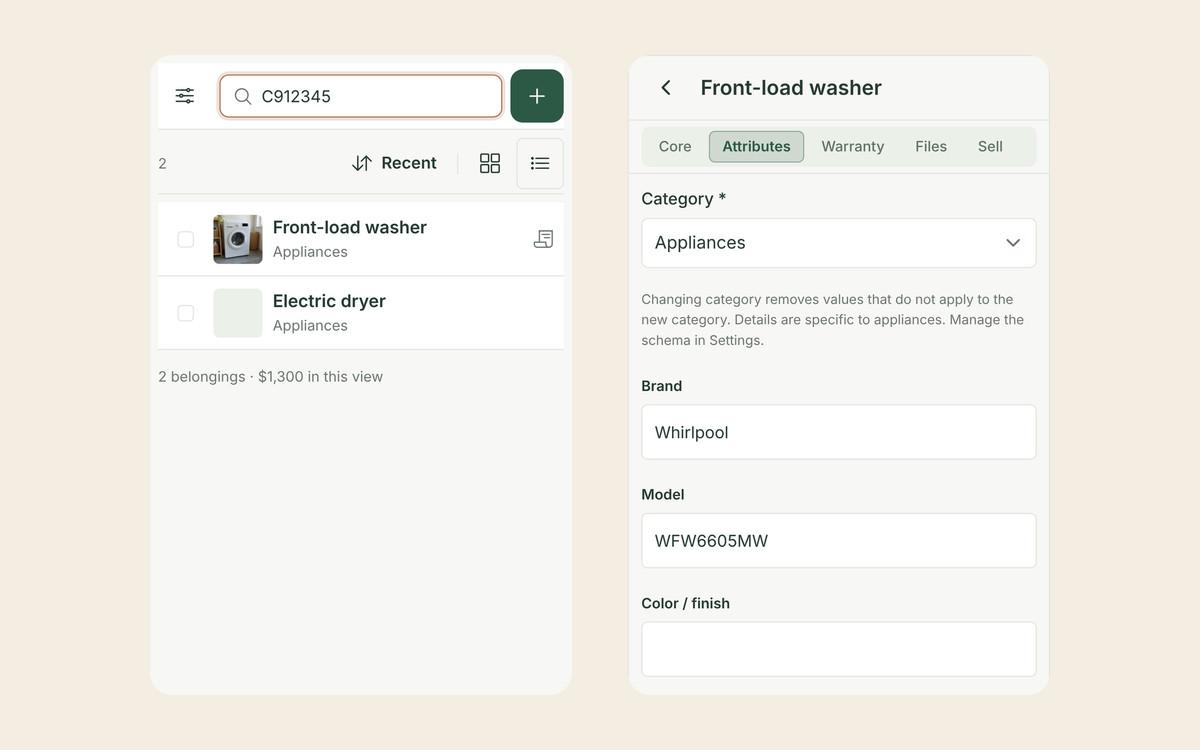Click the 'Appliances' label under Electric dryer

310,326
